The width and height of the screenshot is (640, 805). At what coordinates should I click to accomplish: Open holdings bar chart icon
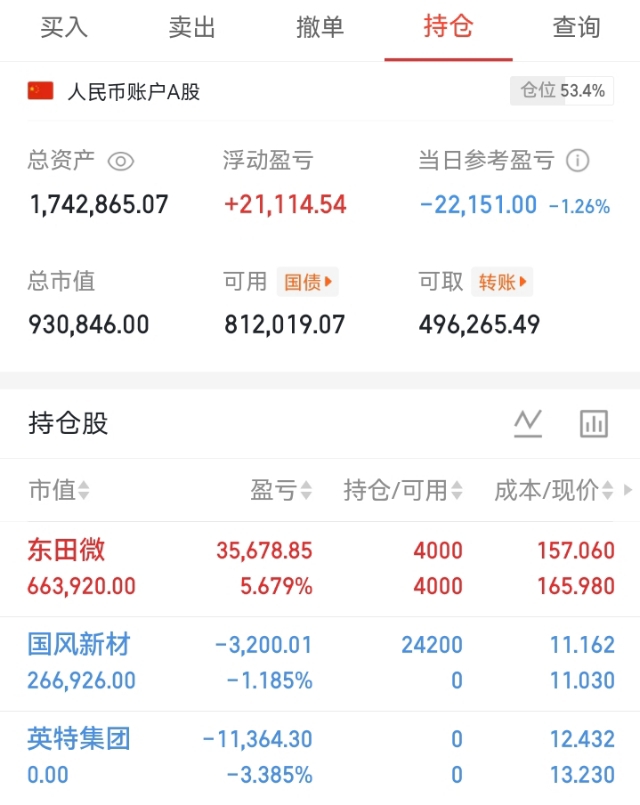(594, 424)
